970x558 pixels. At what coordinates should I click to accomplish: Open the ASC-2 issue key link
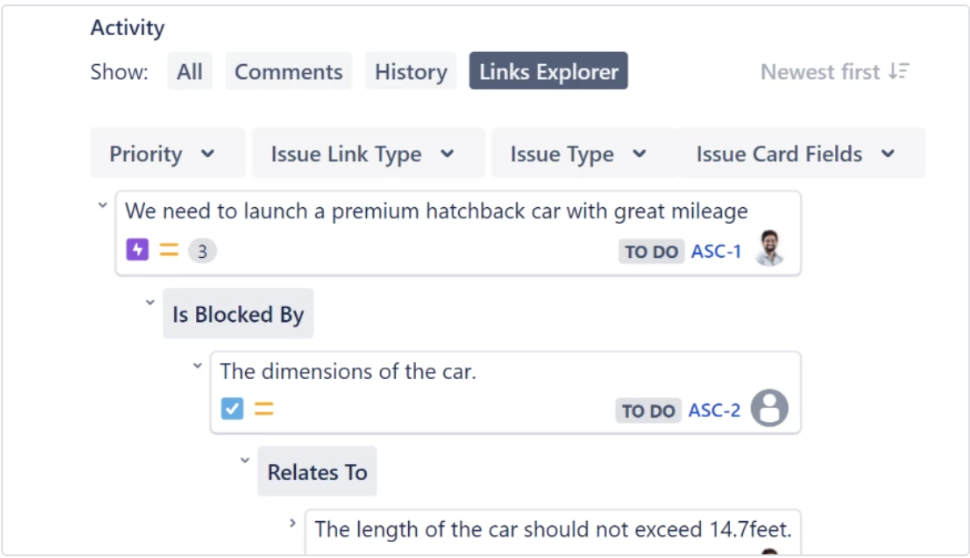[715, 410]
